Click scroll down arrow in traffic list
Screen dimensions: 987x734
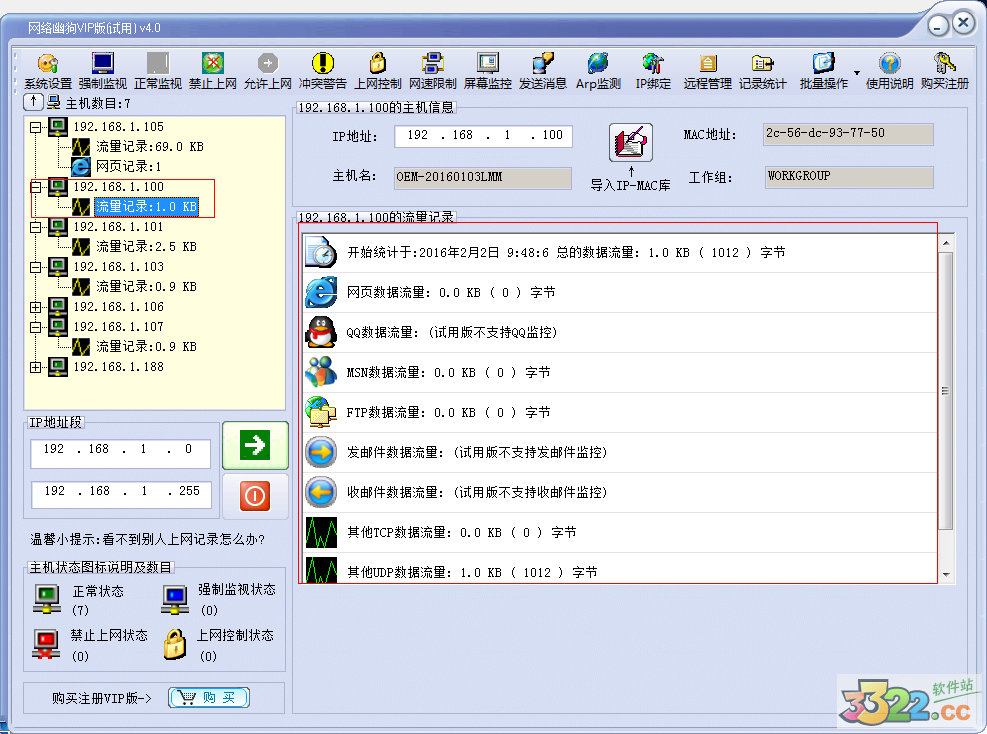pos(946,575)
